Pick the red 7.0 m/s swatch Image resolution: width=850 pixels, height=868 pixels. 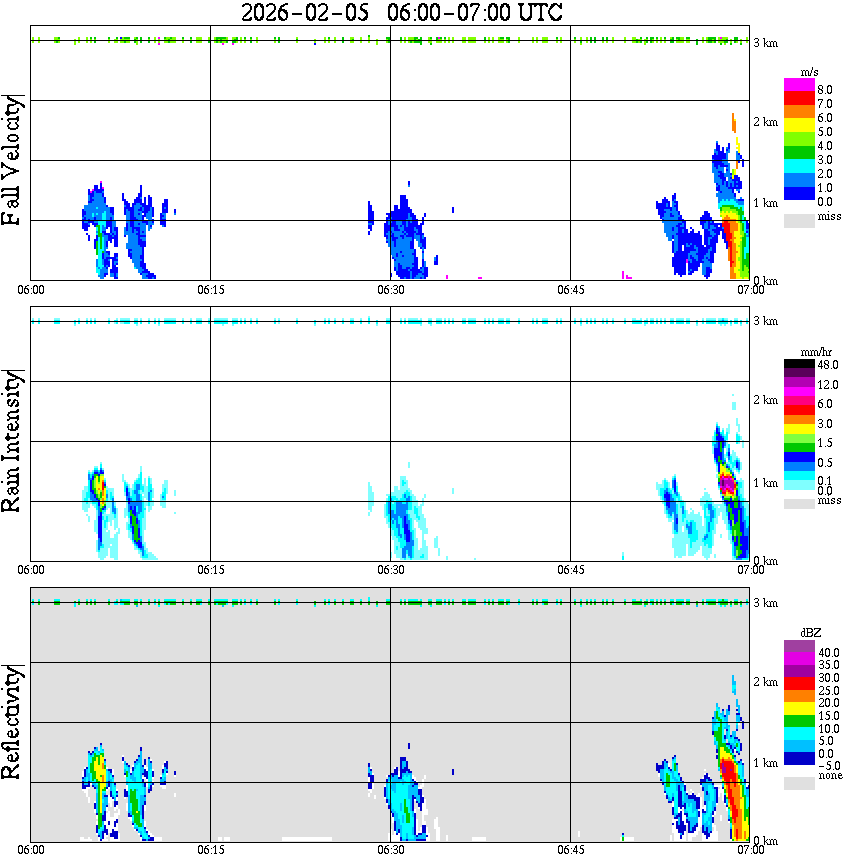799,99
